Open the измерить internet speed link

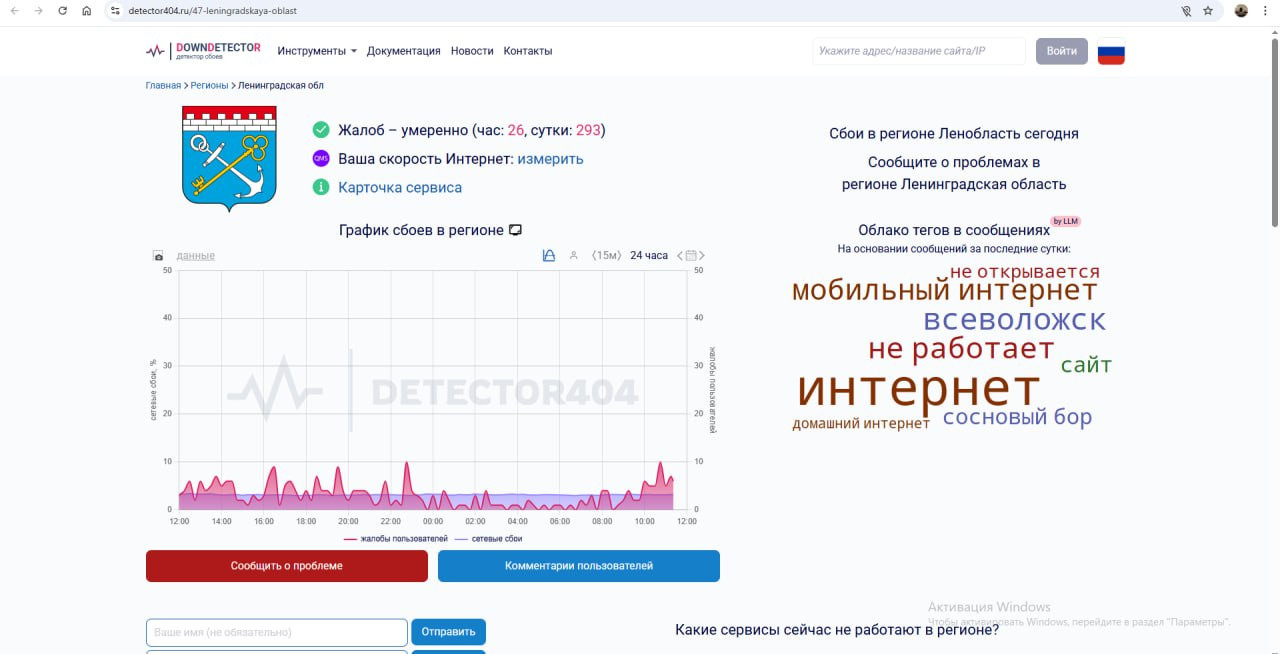tap(550, 159)
